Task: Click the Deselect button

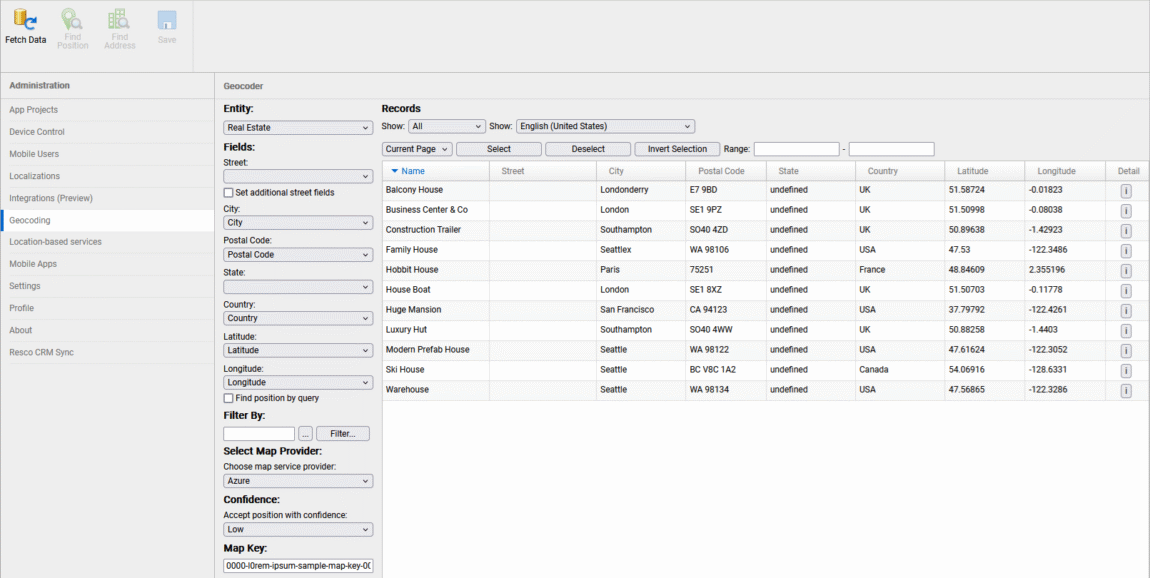Action: pyautogui.click(x=587, y=148)
